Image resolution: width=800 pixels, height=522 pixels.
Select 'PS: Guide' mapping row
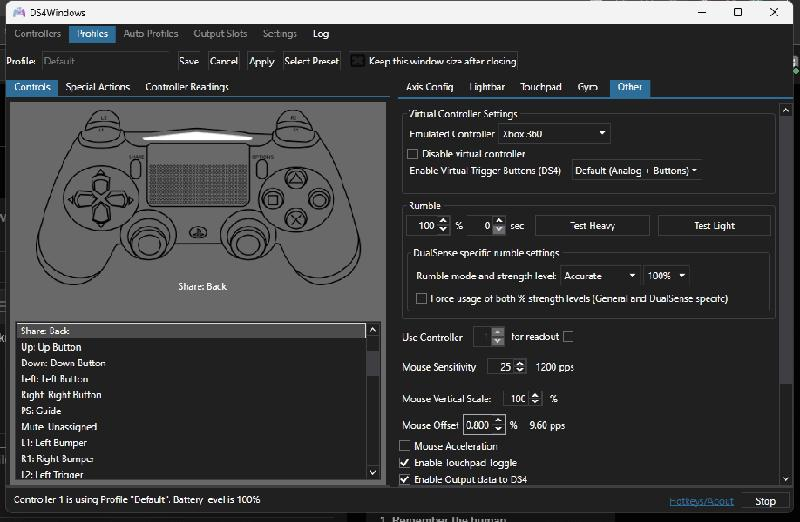(x=191, y=410)
